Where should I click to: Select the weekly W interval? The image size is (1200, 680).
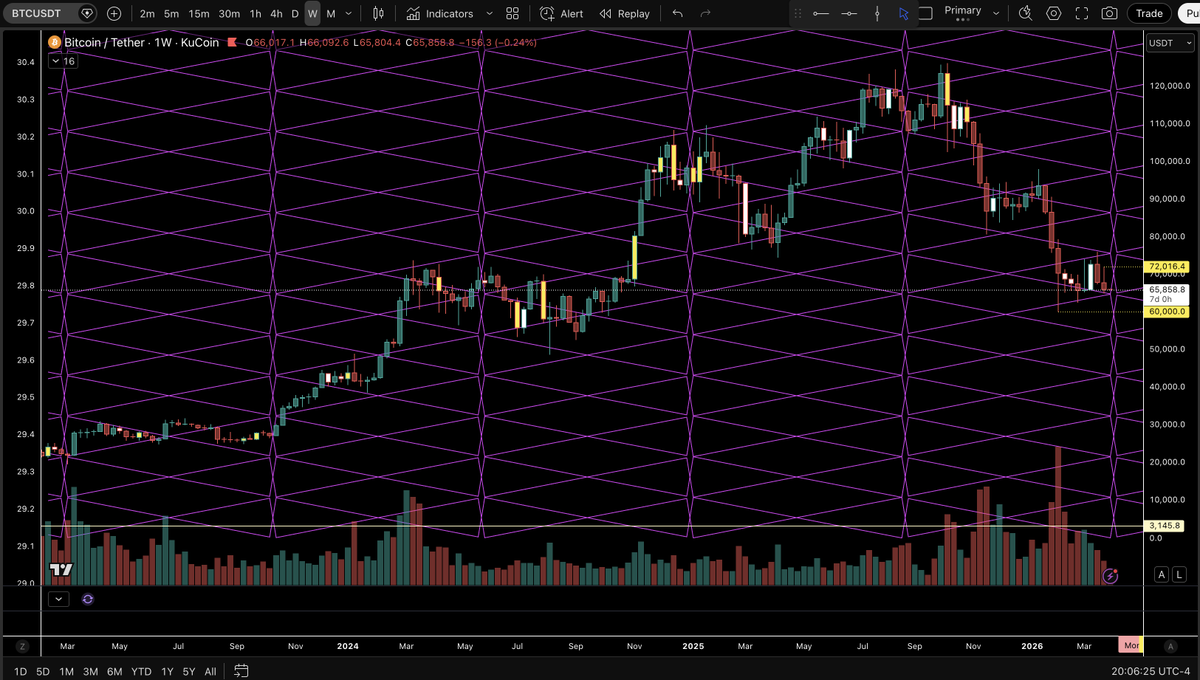pos(313,14)
